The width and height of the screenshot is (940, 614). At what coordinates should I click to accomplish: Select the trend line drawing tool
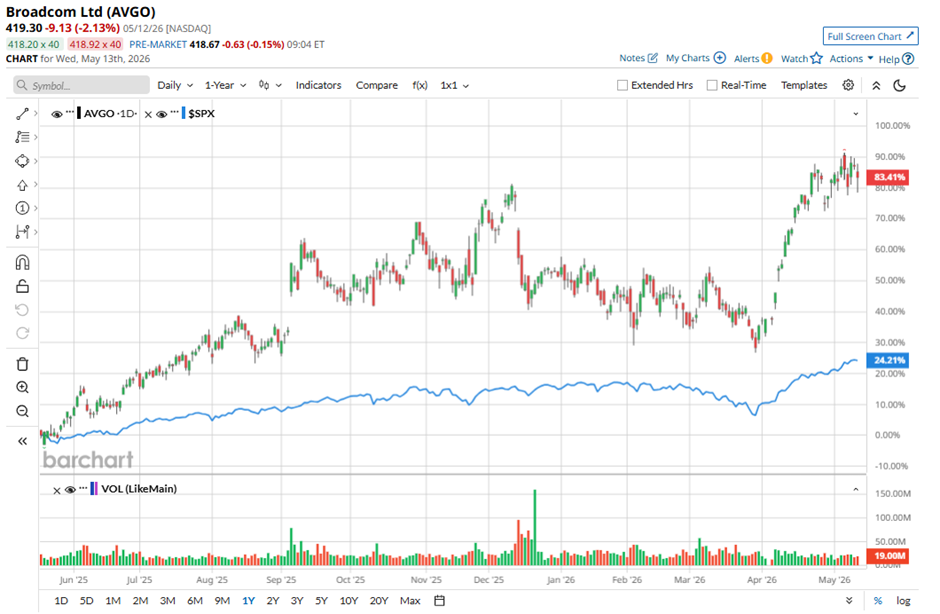point(22,113)
